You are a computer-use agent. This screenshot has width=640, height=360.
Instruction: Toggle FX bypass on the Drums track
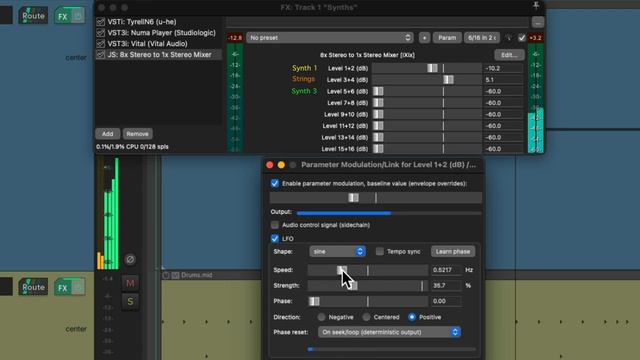tap(78, 287)
